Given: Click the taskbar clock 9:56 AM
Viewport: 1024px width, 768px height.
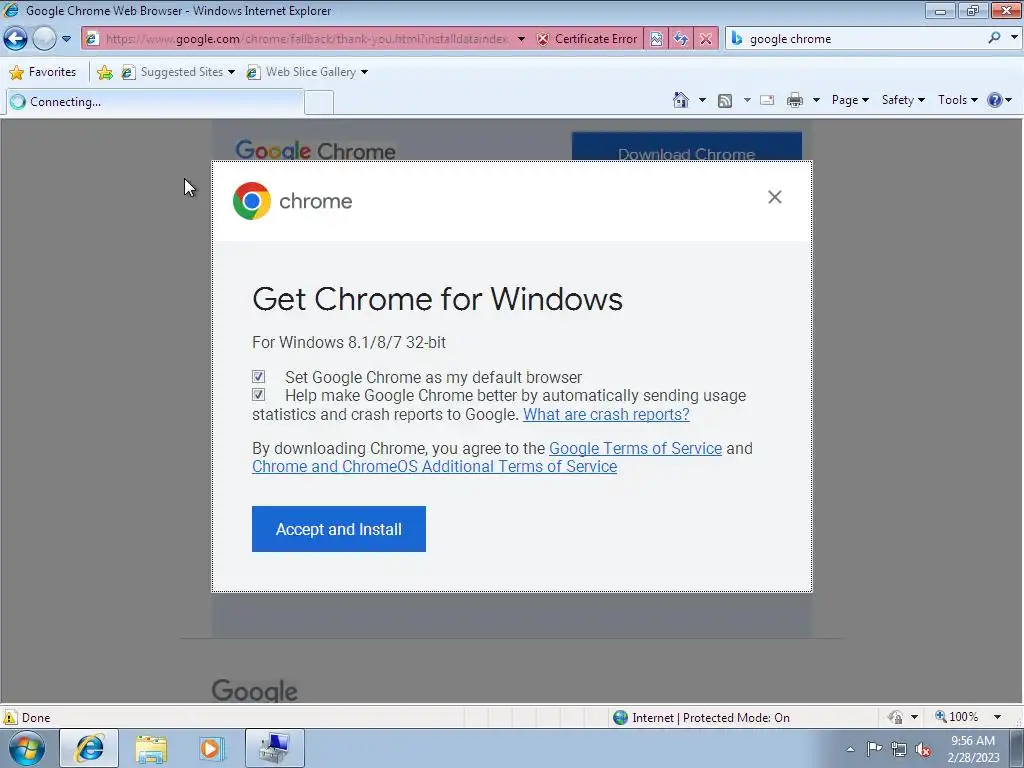Looking at the screenshot, I should pos(972,741).
